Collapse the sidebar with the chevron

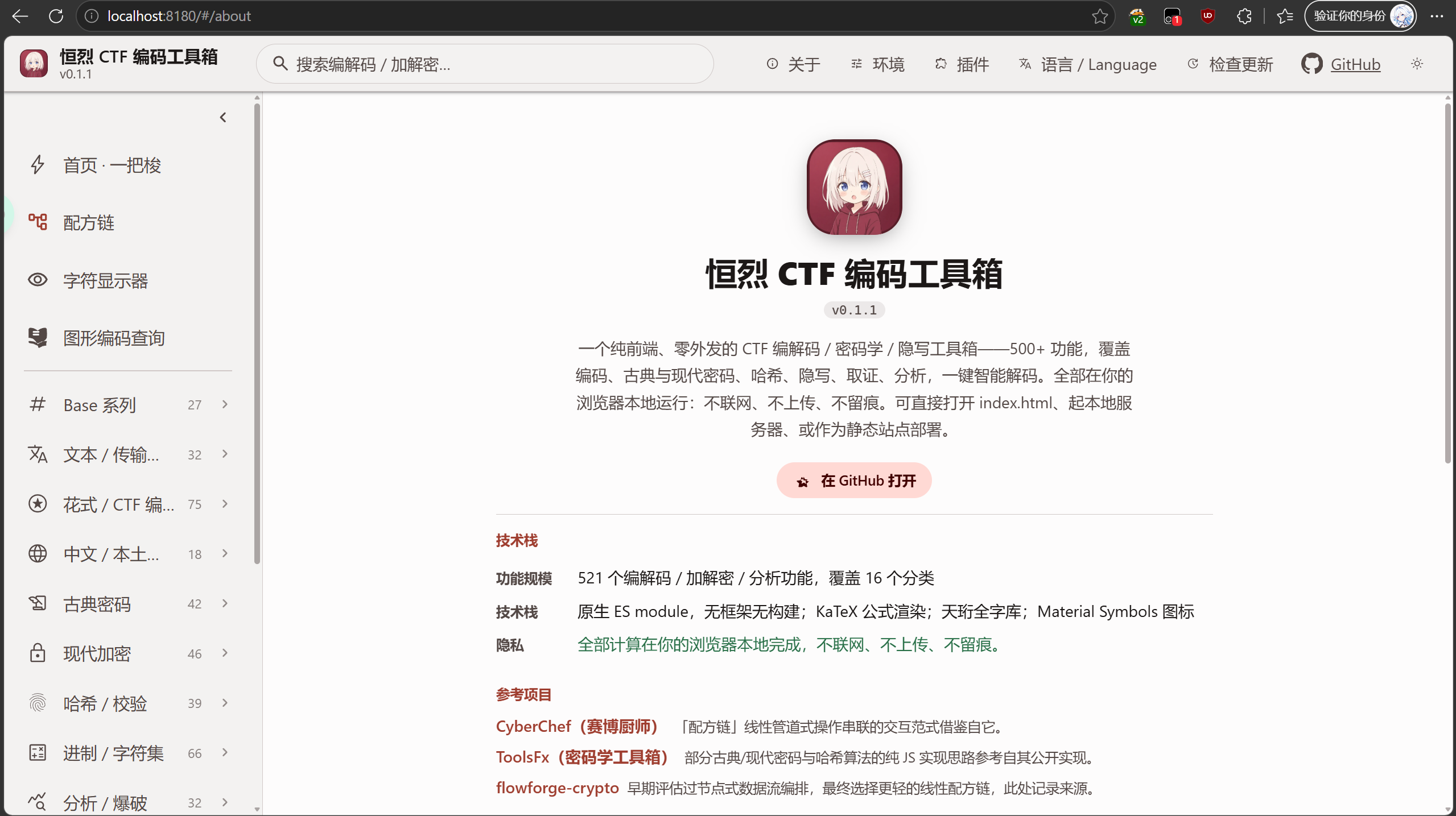click(223, 117)
